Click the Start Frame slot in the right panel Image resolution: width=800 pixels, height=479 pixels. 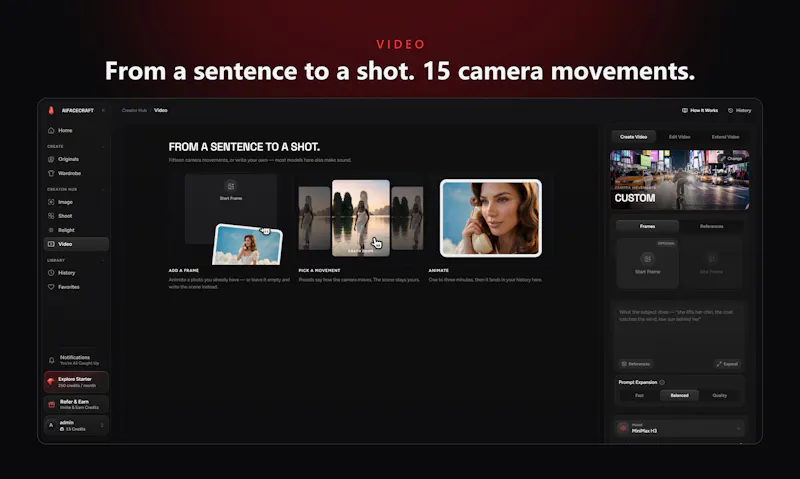[647, 263]
